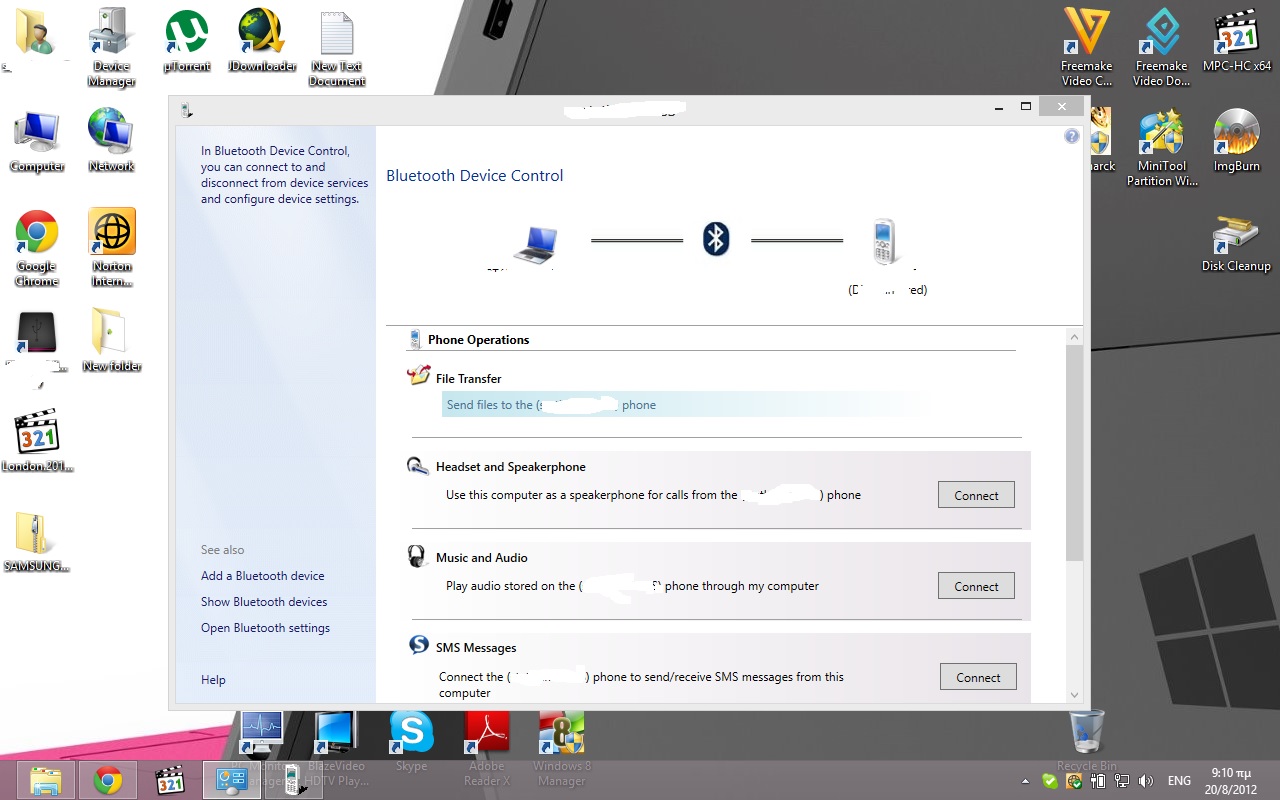Click the scrollbar down arrow in services list
The image size is (1280, 800).
(1074, 695)
